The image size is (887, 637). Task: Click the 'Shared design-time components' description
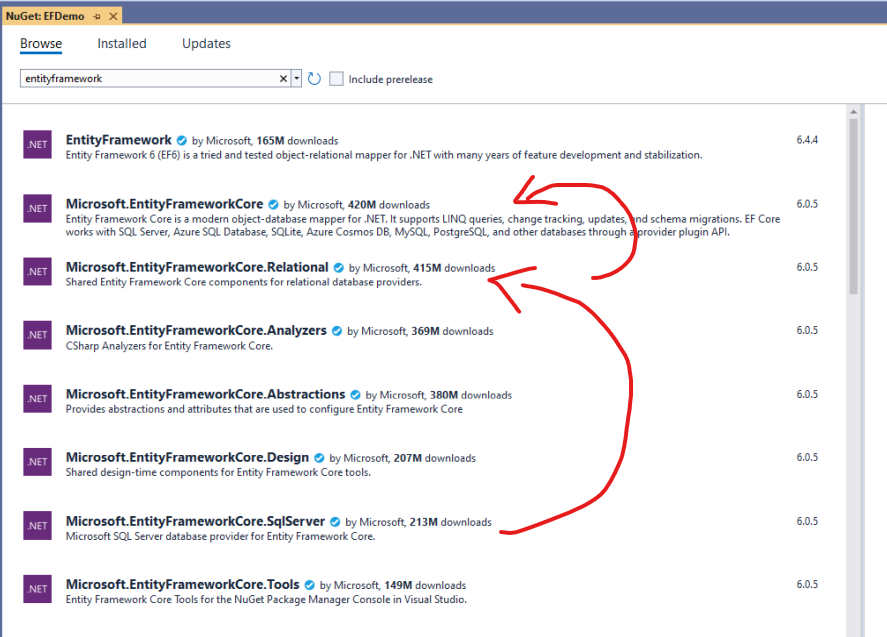[218, 472]
